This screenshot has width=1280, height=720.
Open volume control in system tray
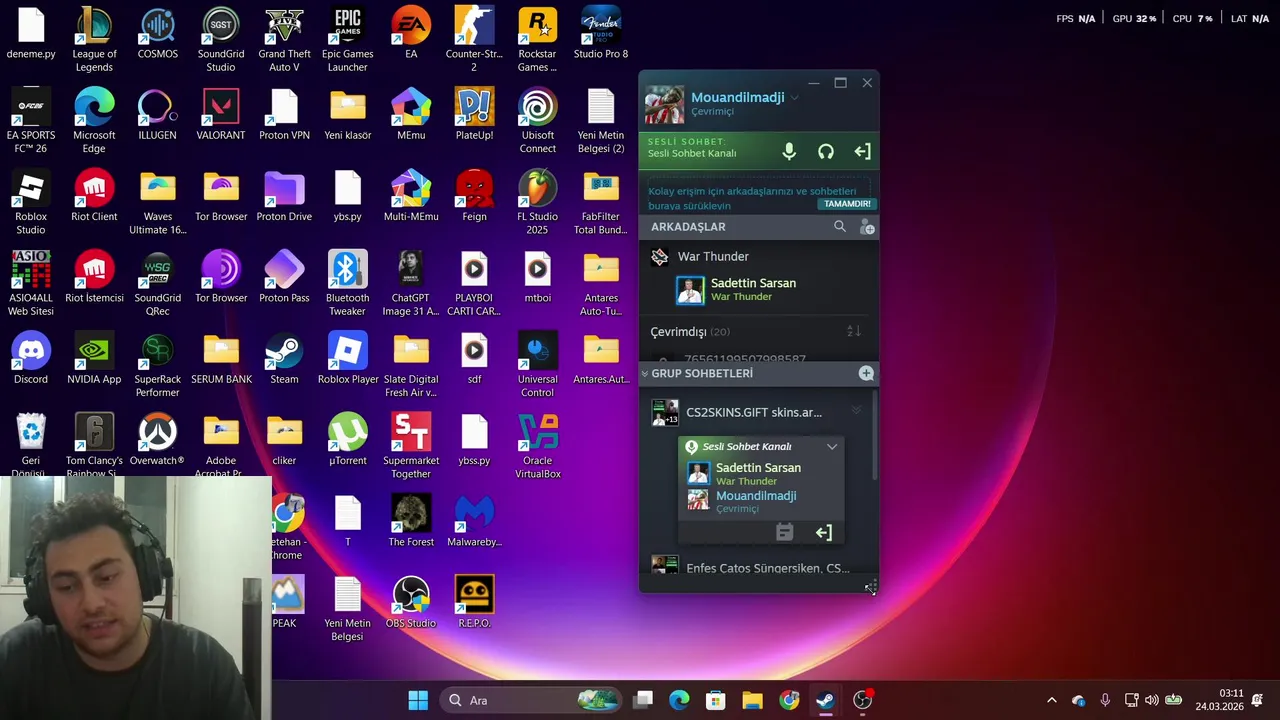pos(1152,700)
